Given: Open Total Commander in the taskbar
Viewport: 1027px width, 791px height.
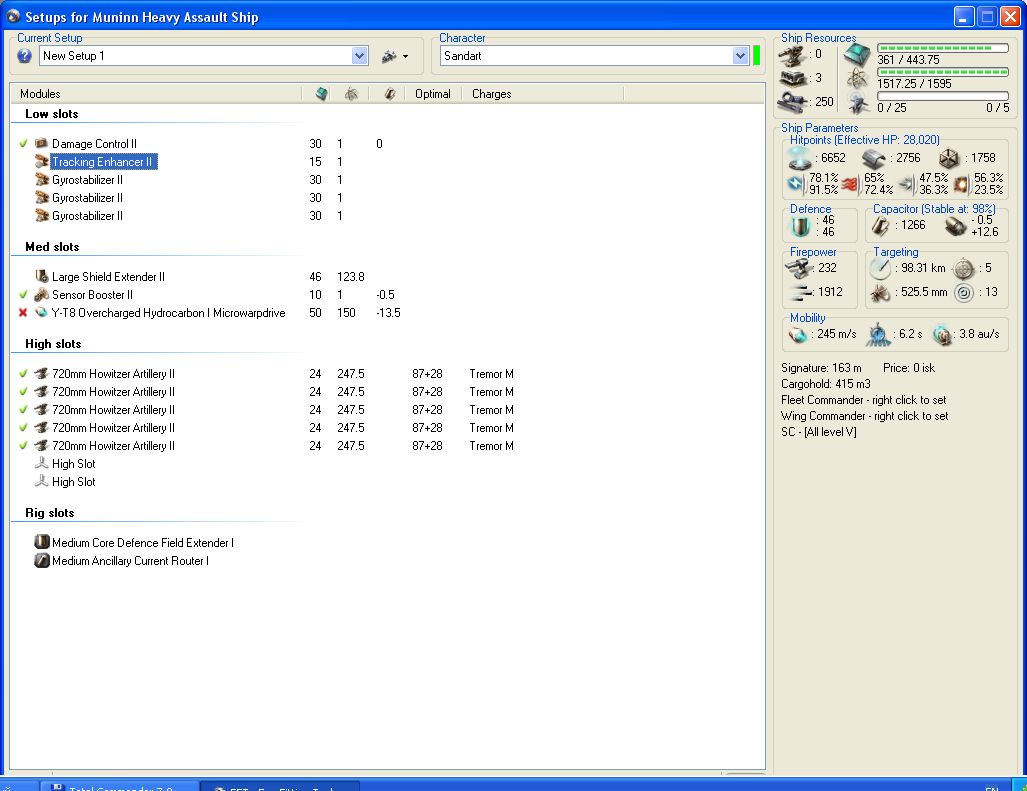Looking at the screenshot, I should pos(120,786).
